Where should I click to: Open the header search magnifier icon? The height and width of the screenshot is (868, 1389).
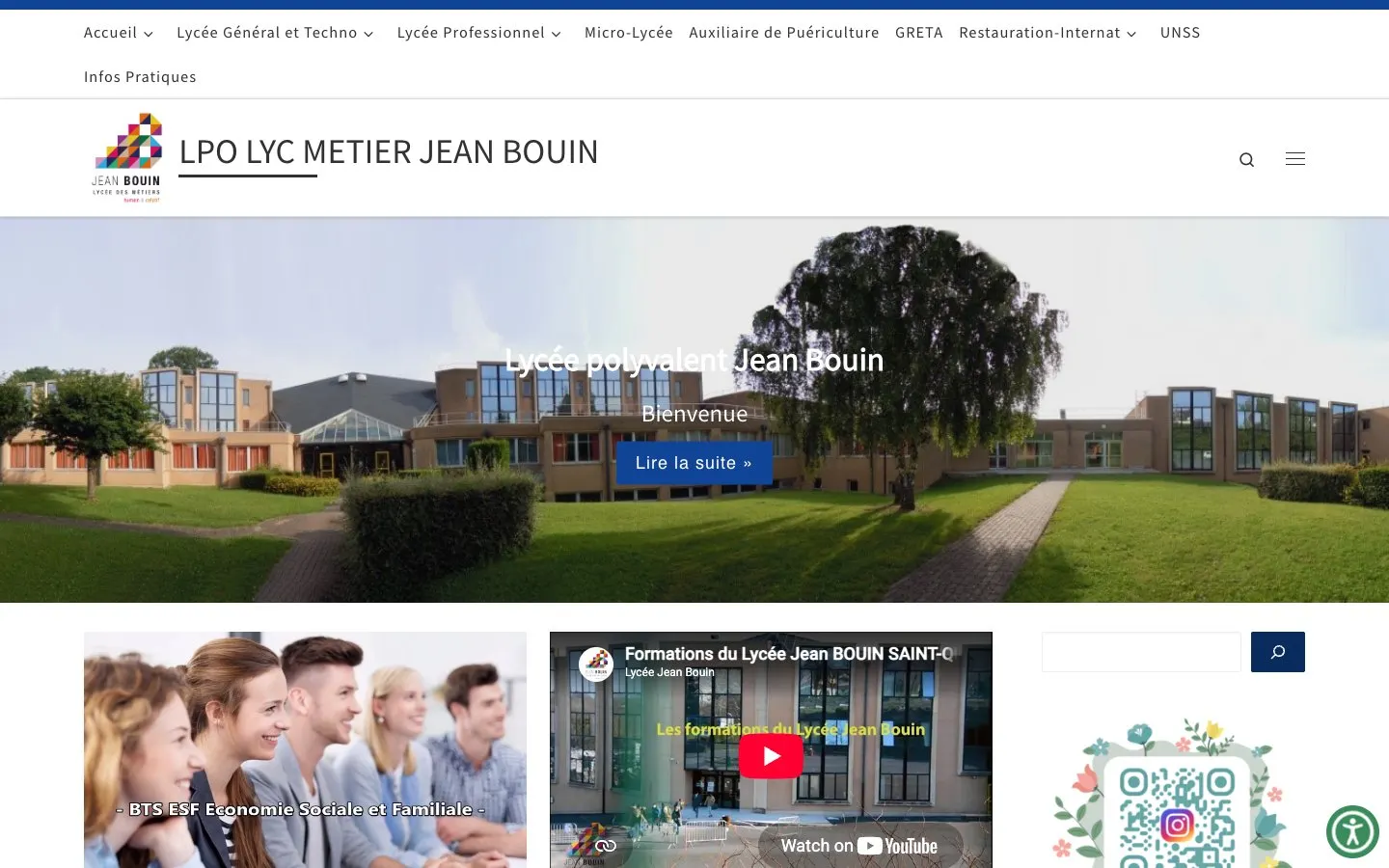click(1246, 159)
